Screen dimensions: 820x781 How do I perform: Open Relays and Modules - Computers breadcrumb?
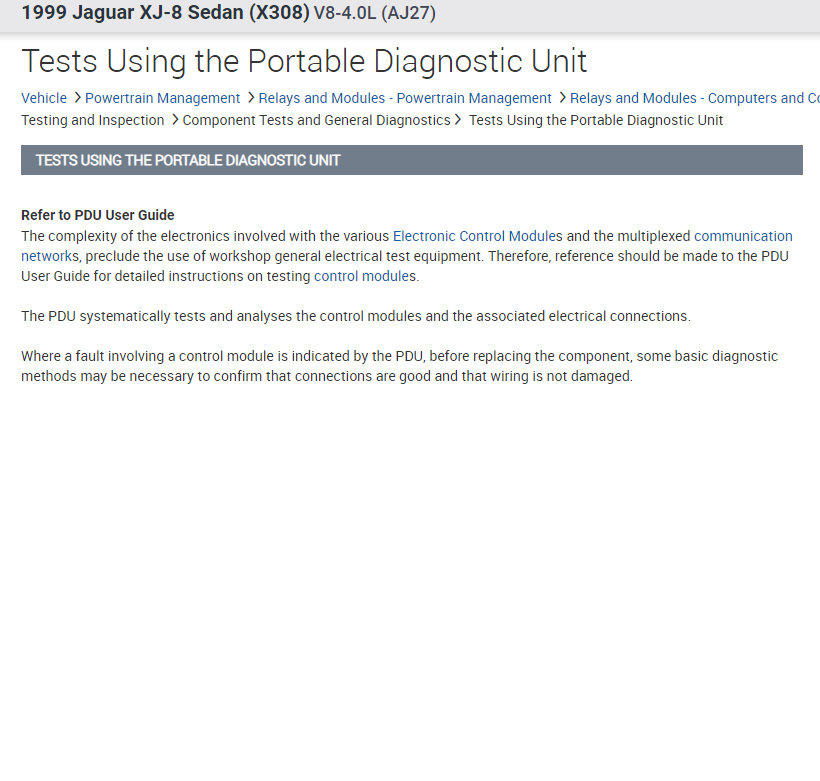694,98
